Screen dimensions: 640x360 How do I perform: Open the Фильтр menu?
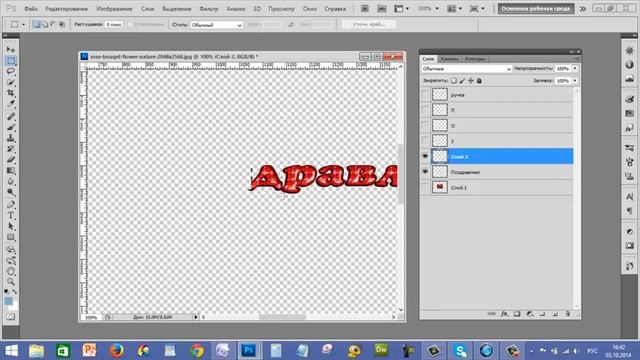point(209,9)
